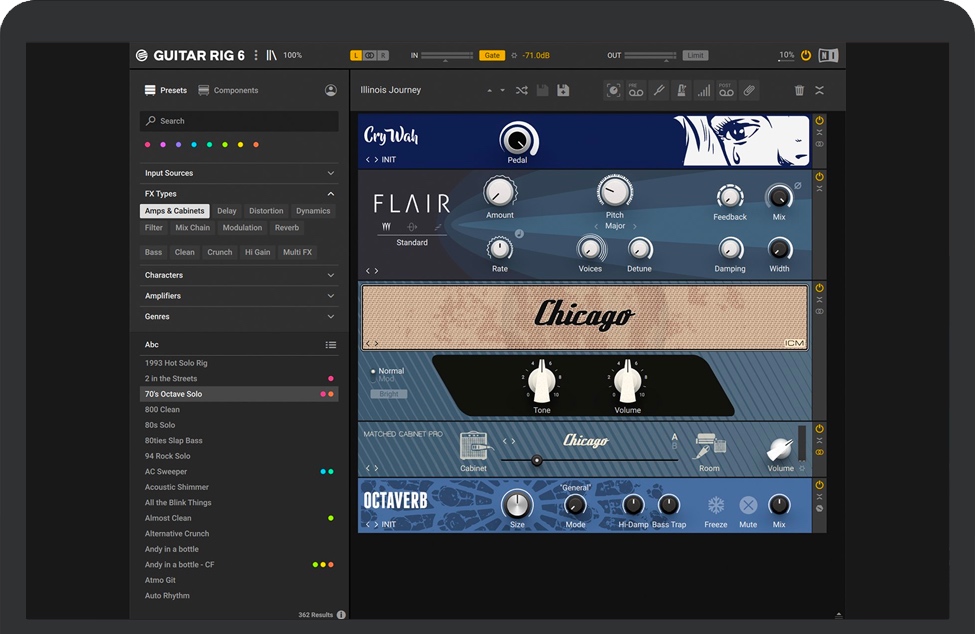Enable the output Limit button
975x634 pixels.
pyautogui.click(x=695, y=56)
